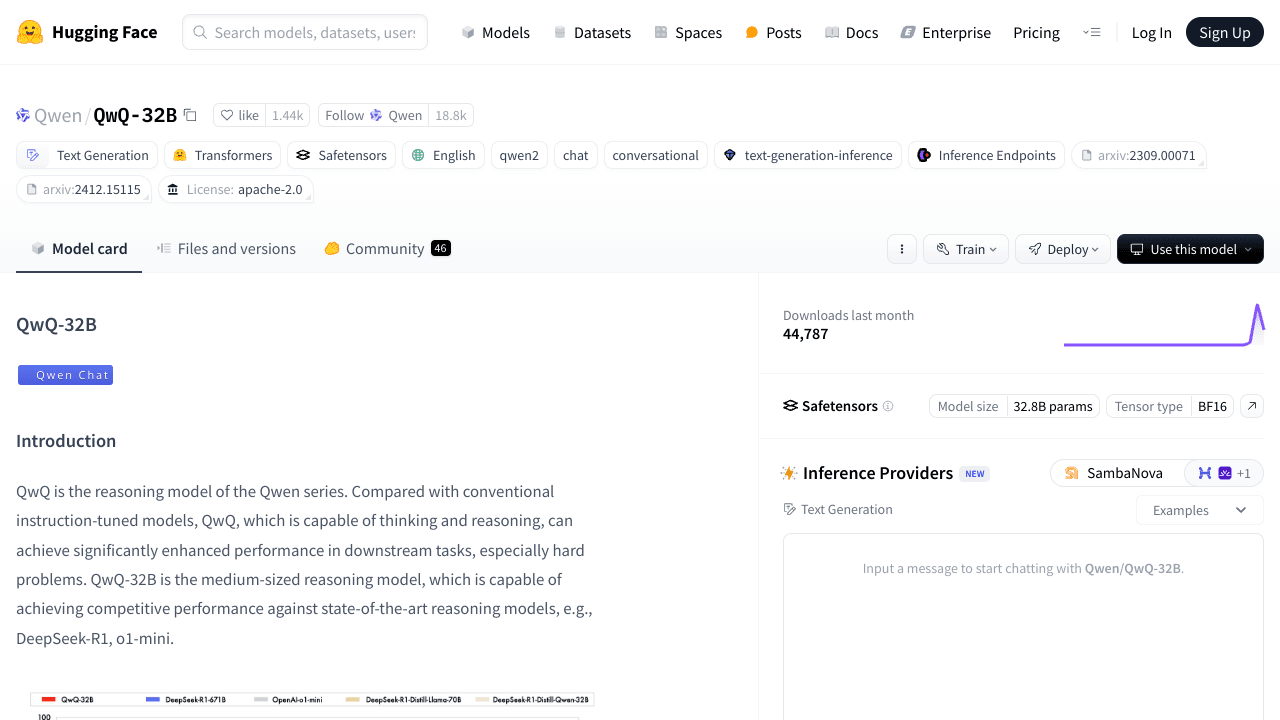1280x720 pixels.
Task: Open the Examples dropdown
Action: [1199, 510]
